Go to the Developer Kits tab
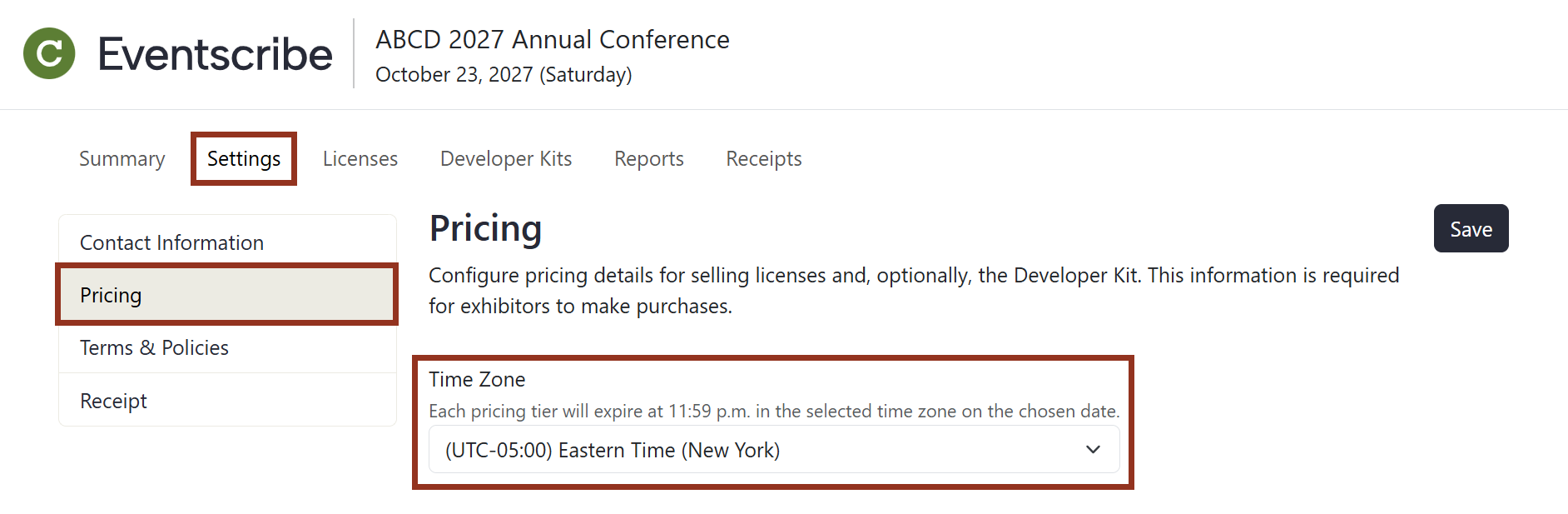 click(505, 158)
